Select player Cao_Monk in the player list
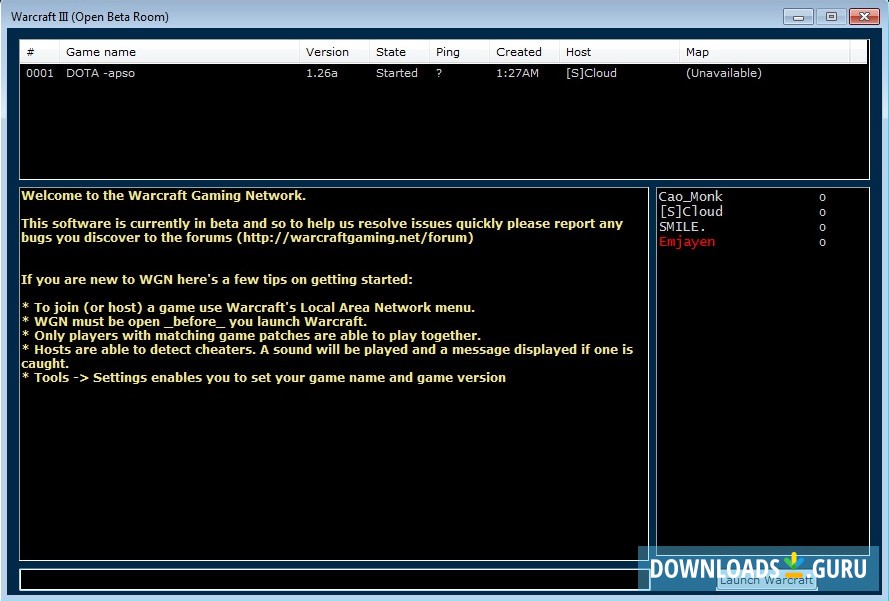889x601 pixels. point(690,196)
